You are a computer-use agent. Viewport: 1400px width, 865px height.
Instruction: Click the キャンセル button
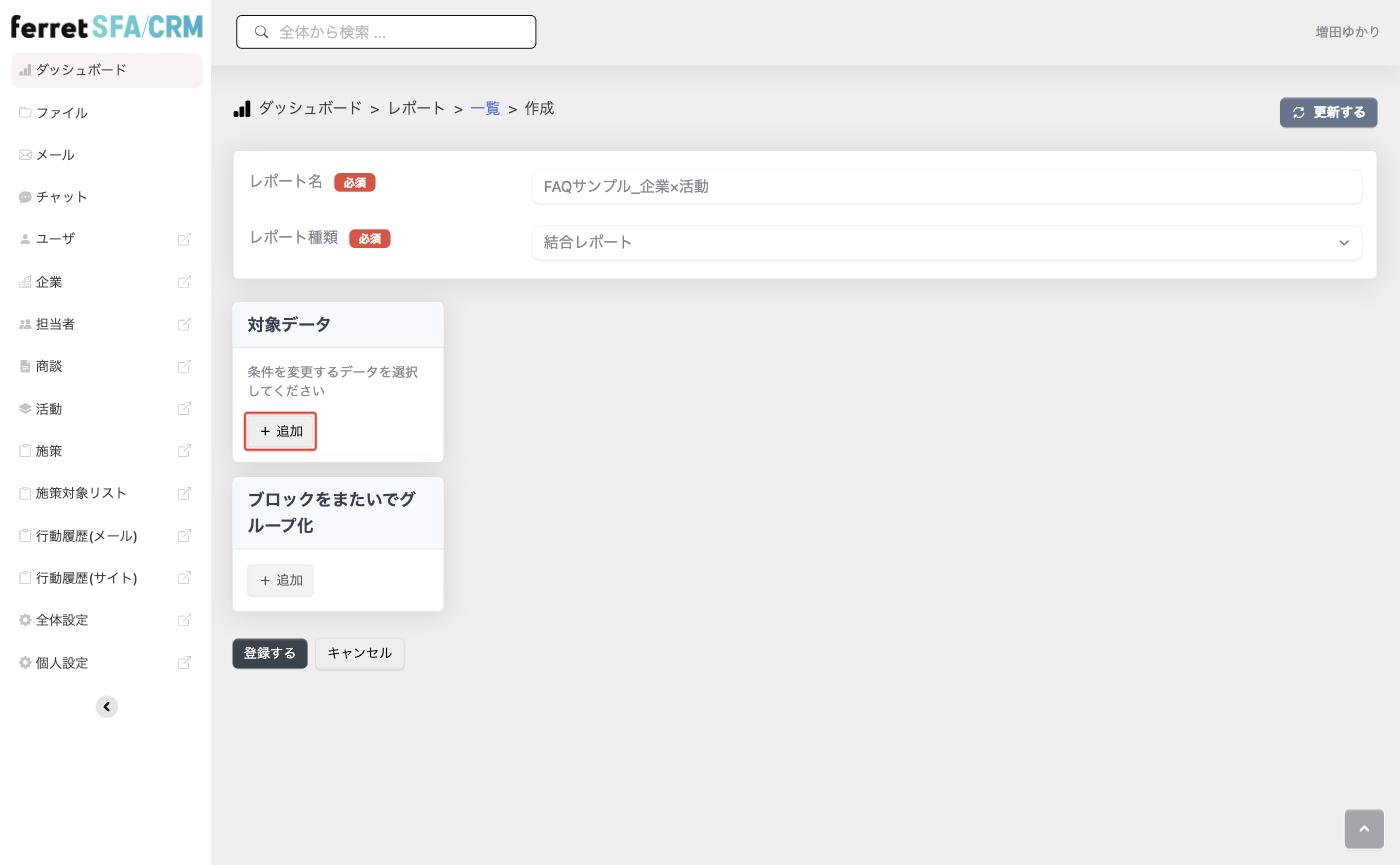tap(360, 654)
